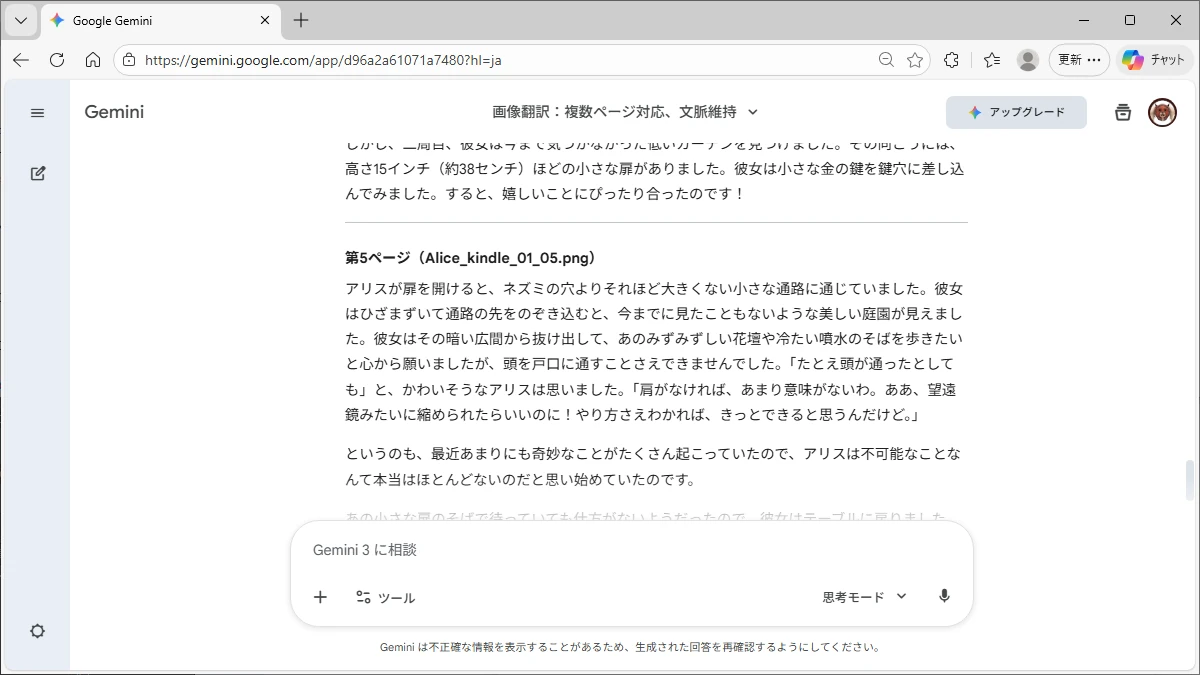Click the browser 更新 update button
Viewport: 1200px width, 675px height.
tap(1079, 60)
